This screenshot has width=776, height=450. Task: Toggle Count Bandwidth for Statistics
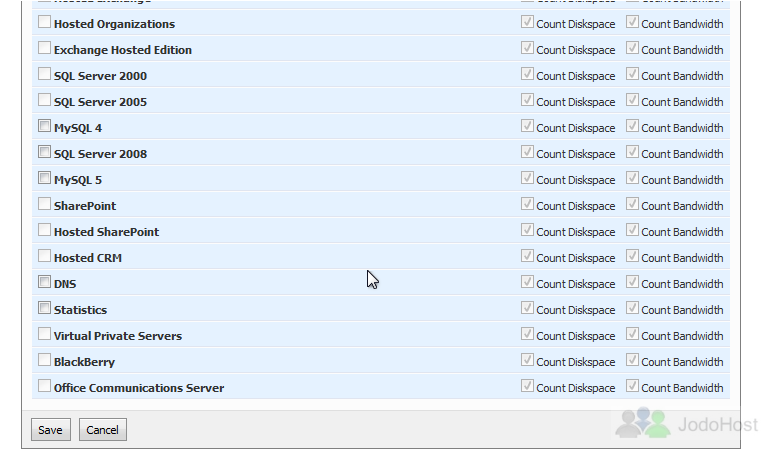click(632, 308)
